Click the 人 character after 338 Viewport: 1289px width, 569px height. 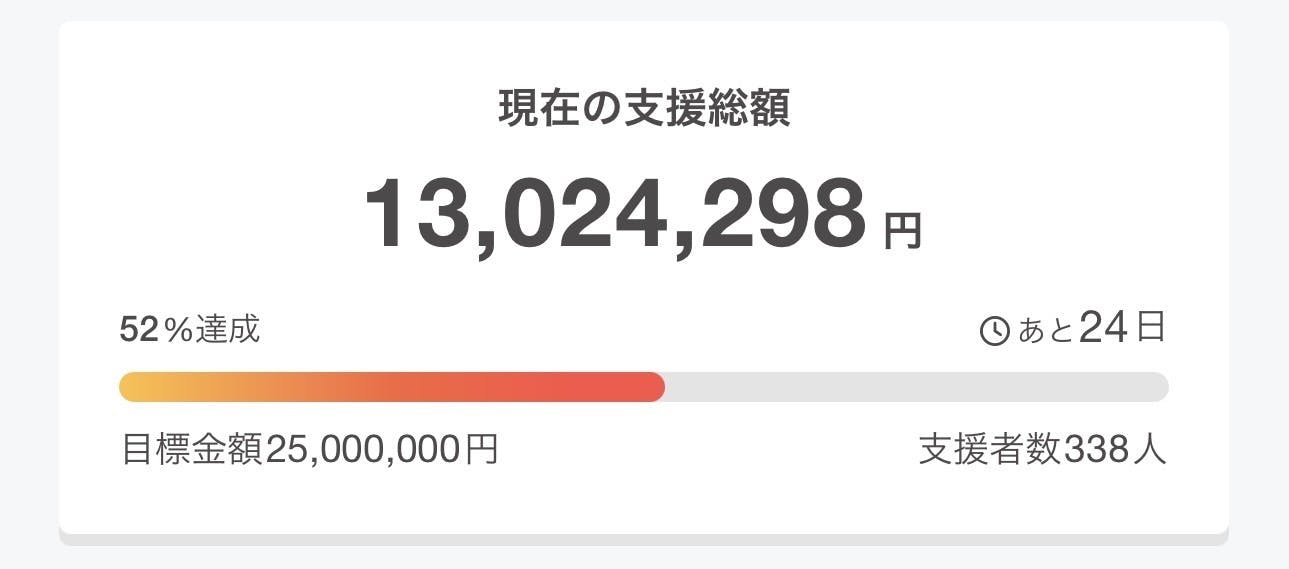(x=1150, y=450)
